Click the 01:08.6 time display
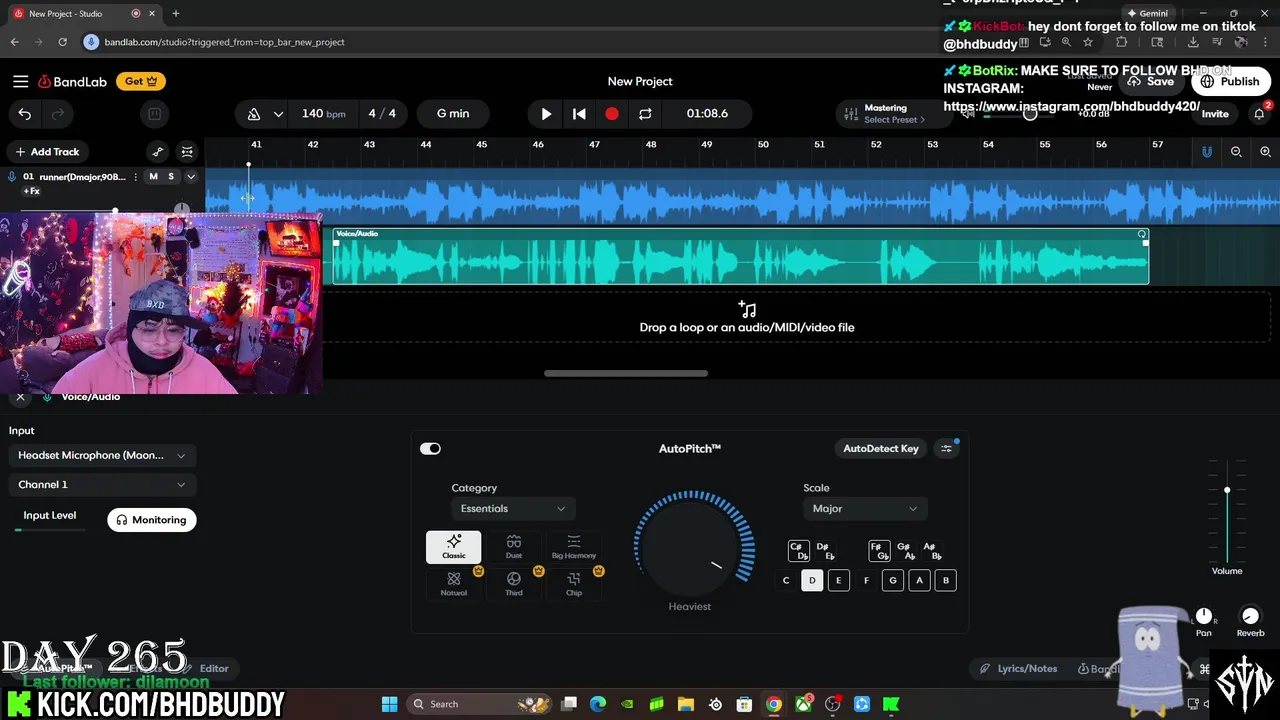Image resolution: width=1280 pixels, height=720 pixels. tap(707, 114)
